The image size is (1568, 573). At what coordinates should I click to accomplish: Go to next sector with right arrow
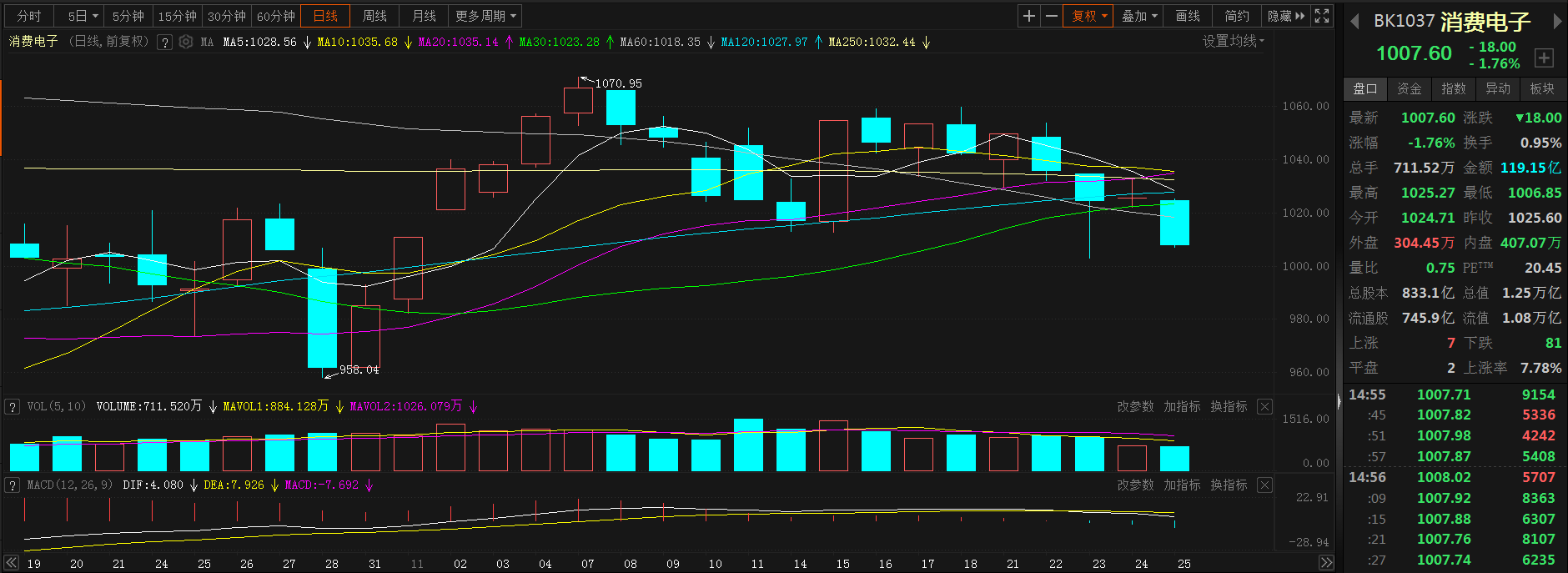(x=1556, y=22)
